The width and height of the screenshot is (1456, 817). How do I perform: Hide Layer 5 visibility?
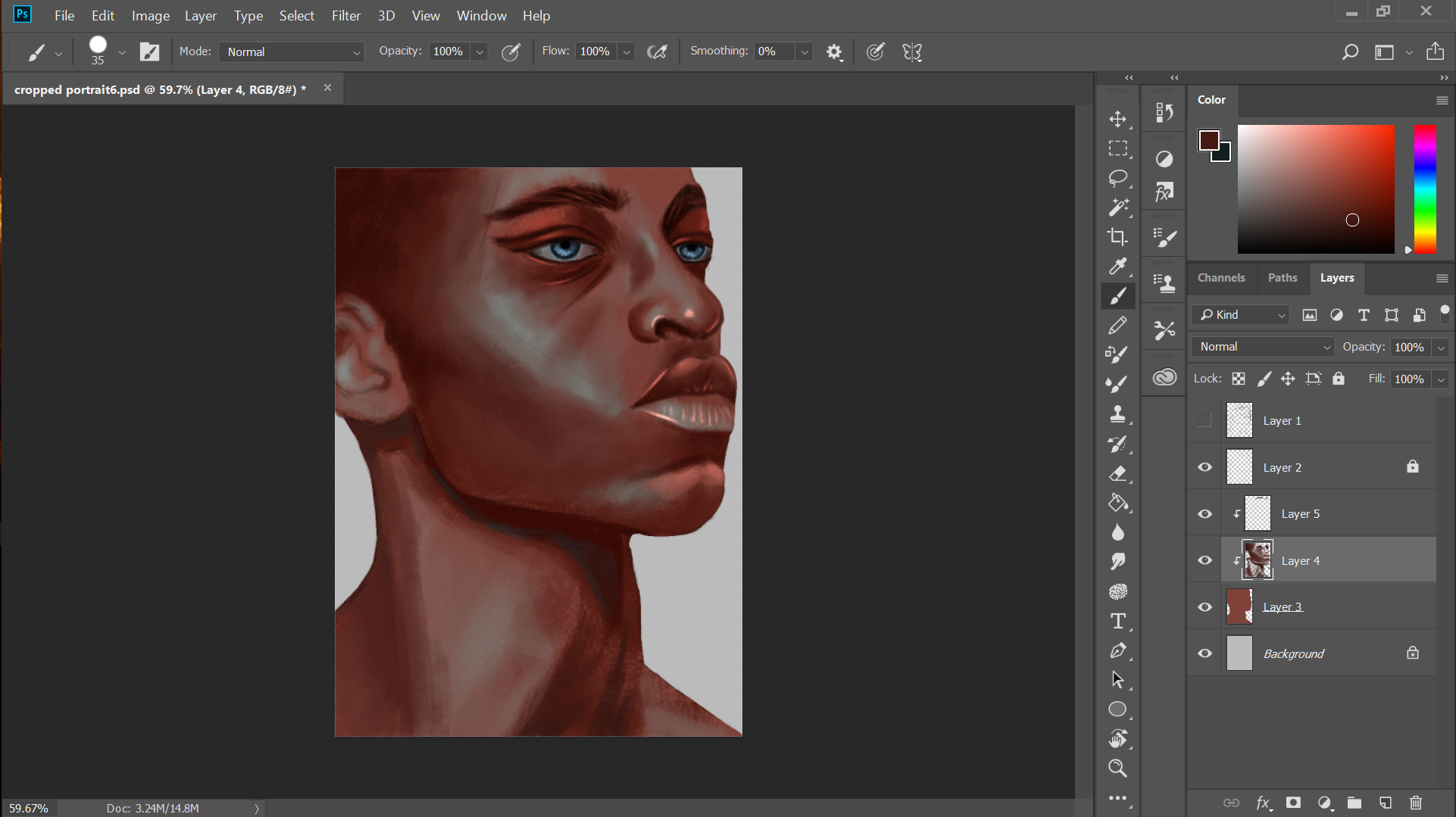point(1204,514)
